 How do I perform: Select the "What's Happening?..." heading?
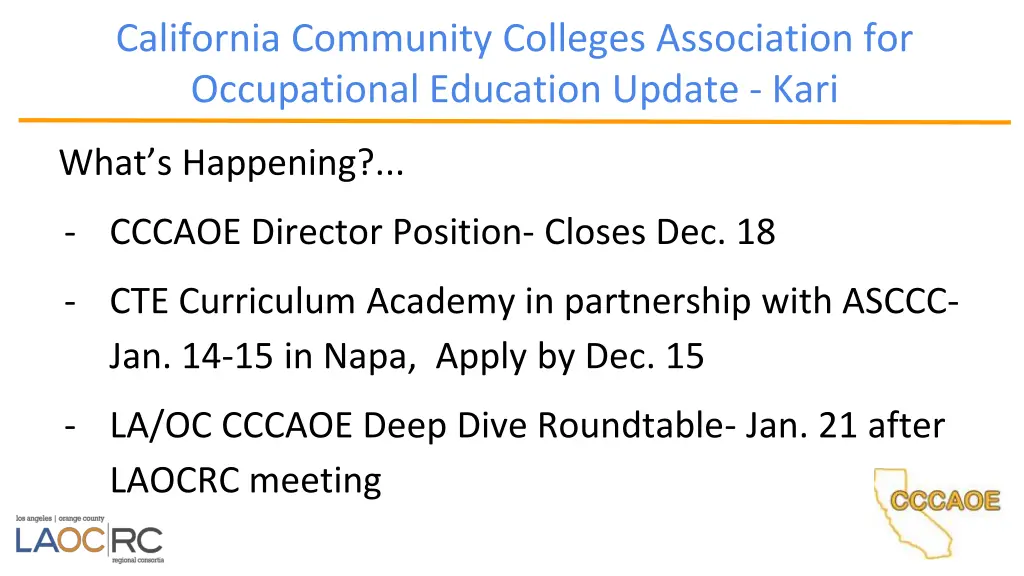231,162
